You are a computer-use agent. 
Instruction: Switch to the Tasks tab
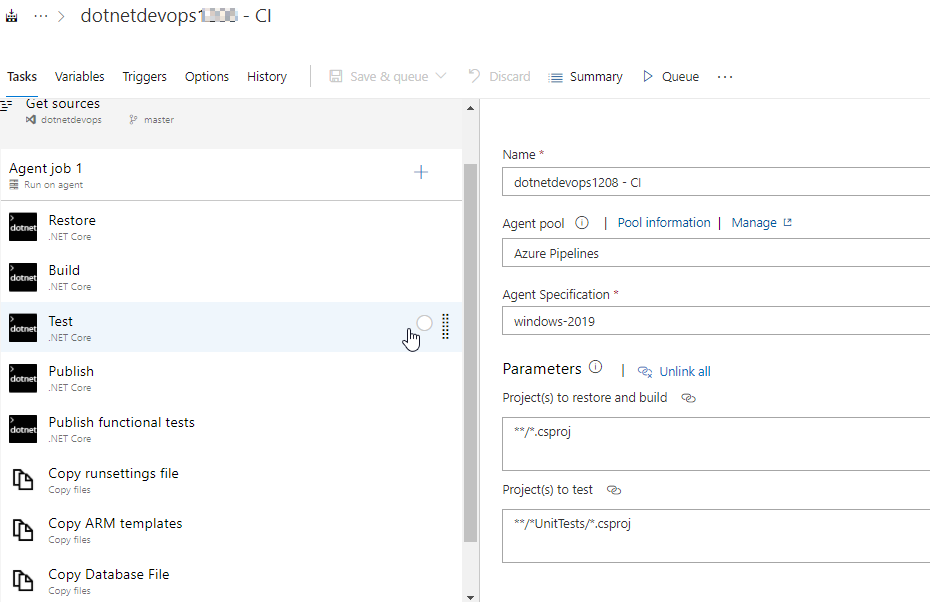[x=22, y=77]
